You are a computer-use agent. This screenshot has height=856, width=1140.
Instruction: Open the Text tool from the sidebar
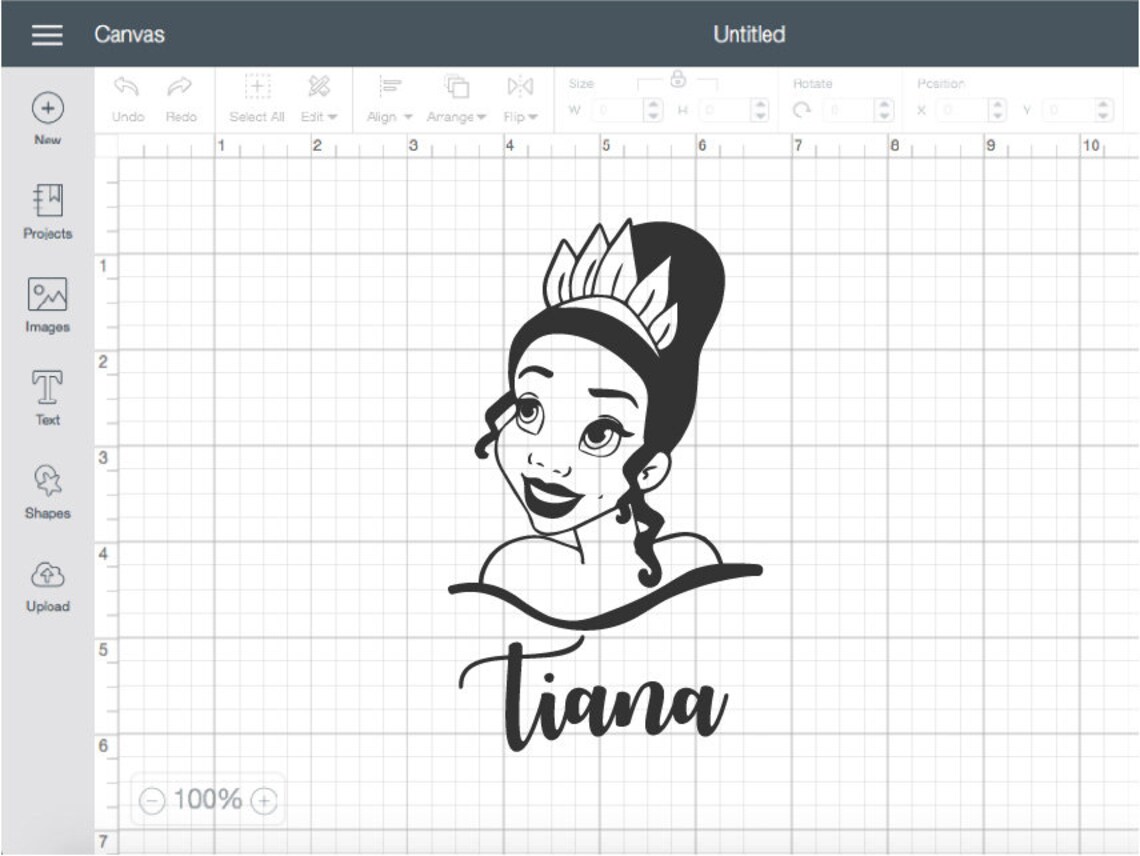(46, 396)
